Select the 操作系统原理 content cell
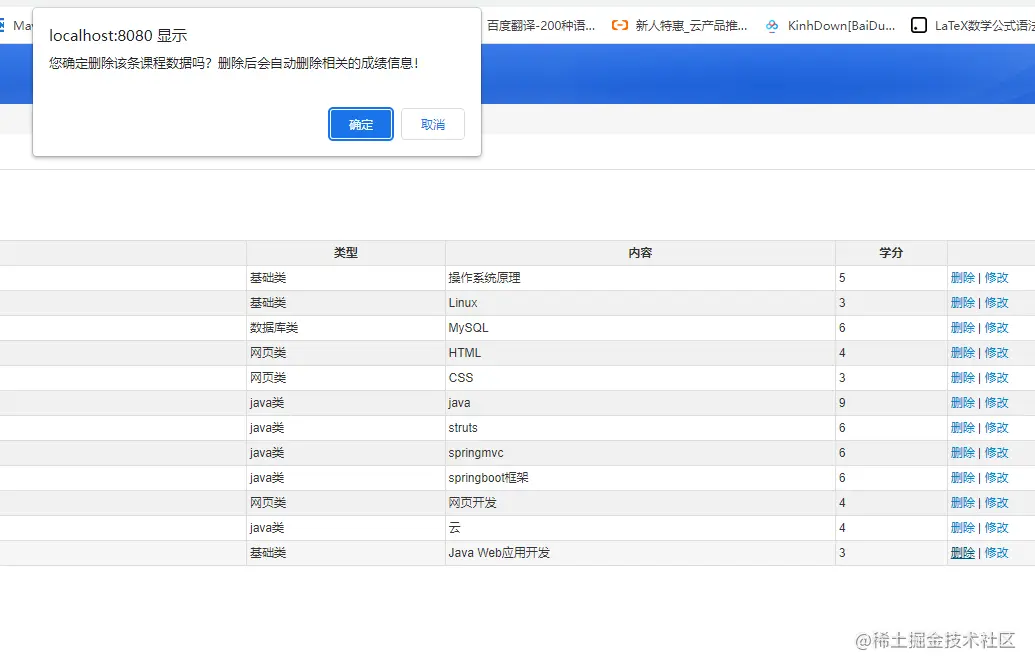Viewport: 1035px width, 670px height. tap(640, 278)
